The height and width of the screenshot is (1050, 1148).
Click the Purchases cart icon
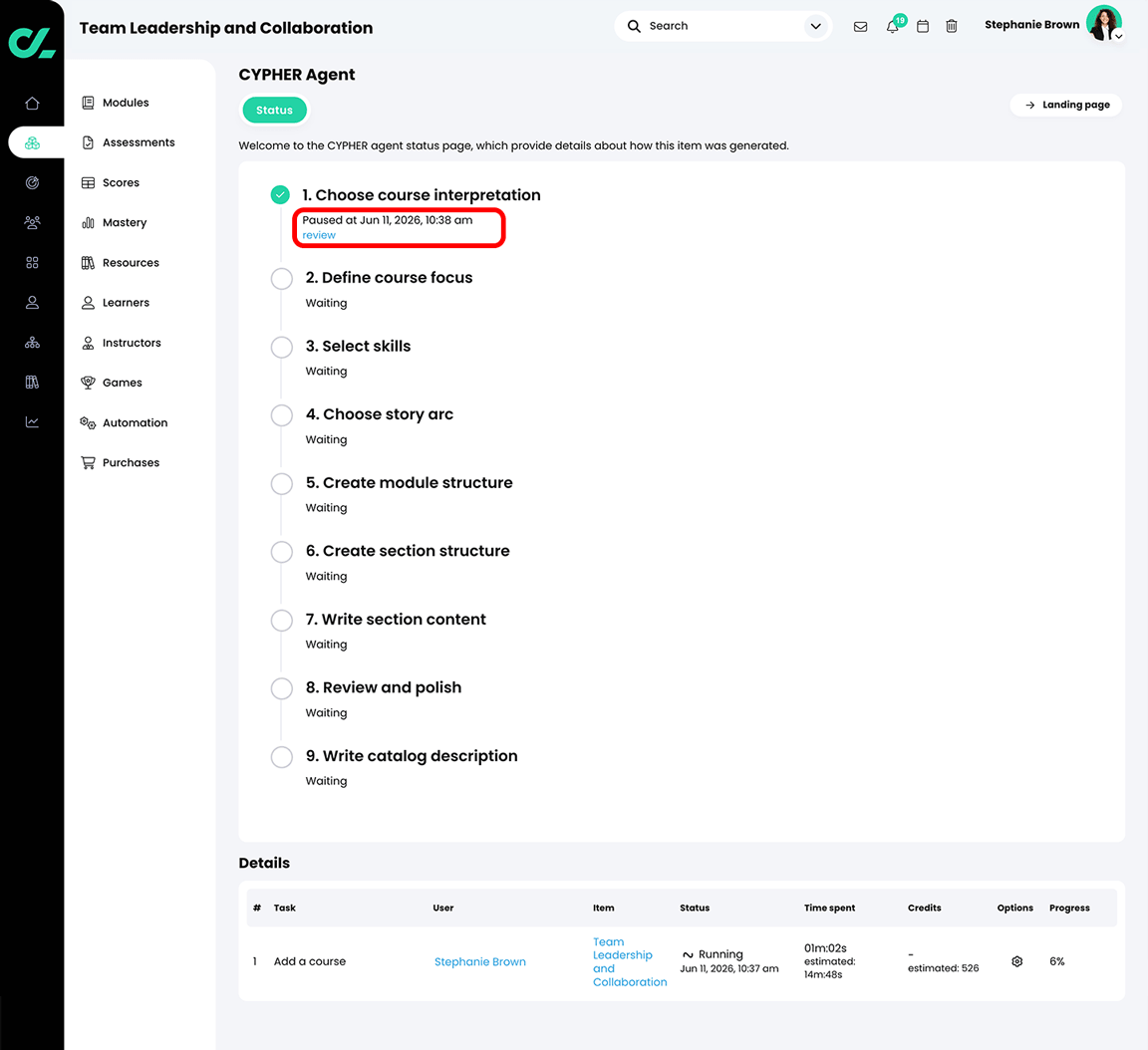(x=88, y=462)
